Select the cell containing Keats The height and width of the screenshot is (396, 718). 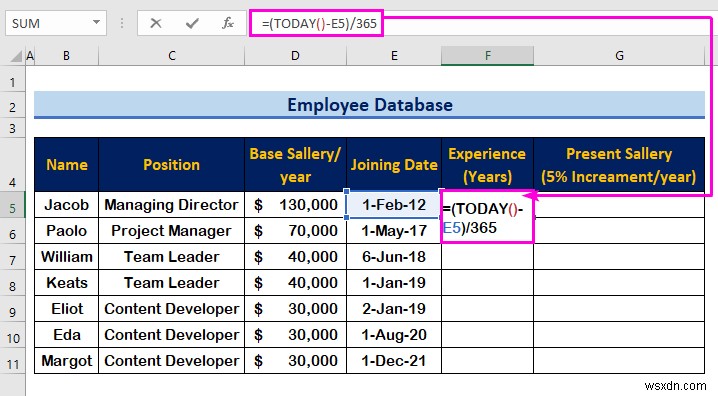click(x=66, y=283)
